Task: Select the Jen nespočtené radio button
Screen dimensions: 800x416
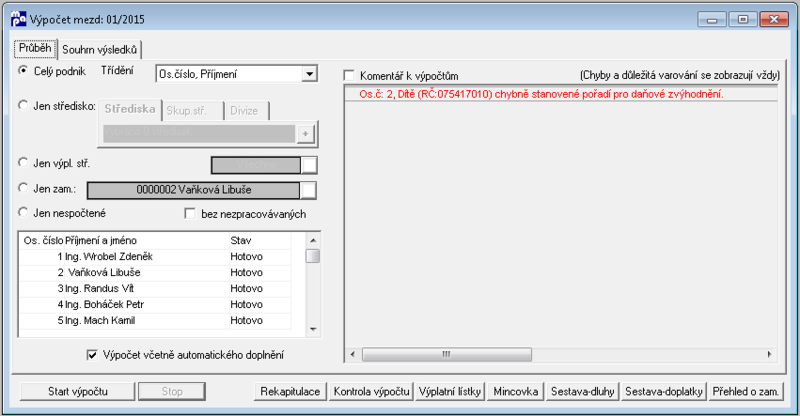Action: [23, 212]
